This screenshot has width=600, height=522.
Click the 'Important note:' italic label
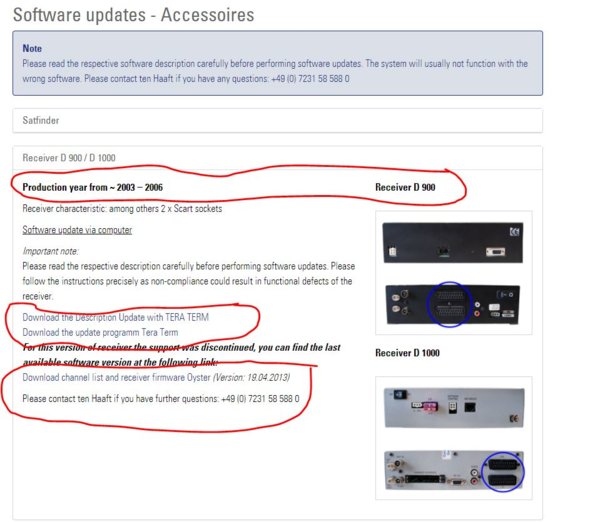pos(50,252)
